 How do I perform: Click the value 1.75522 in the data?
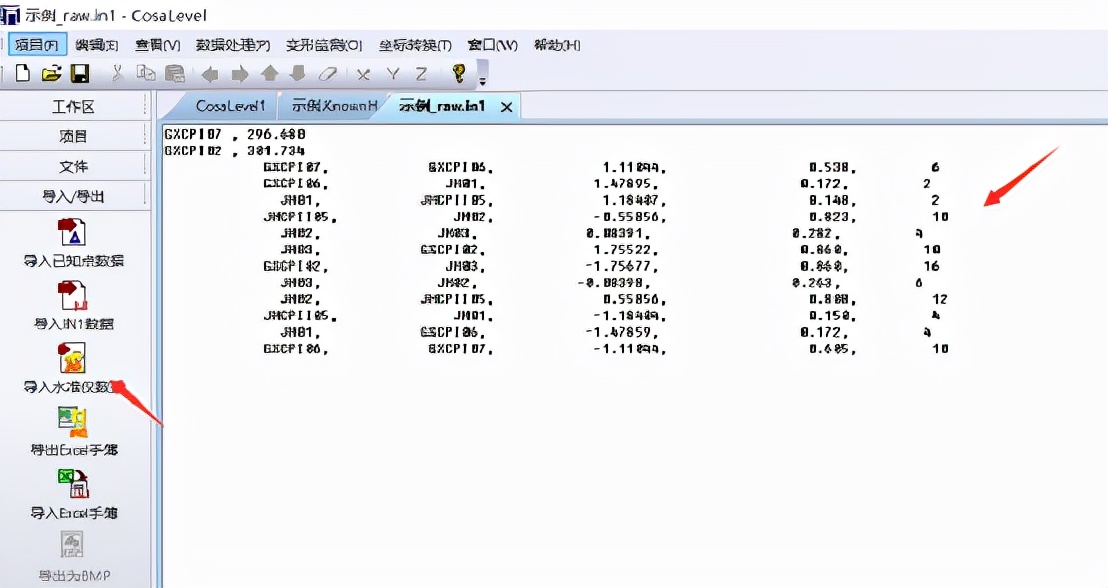point(624,249)
